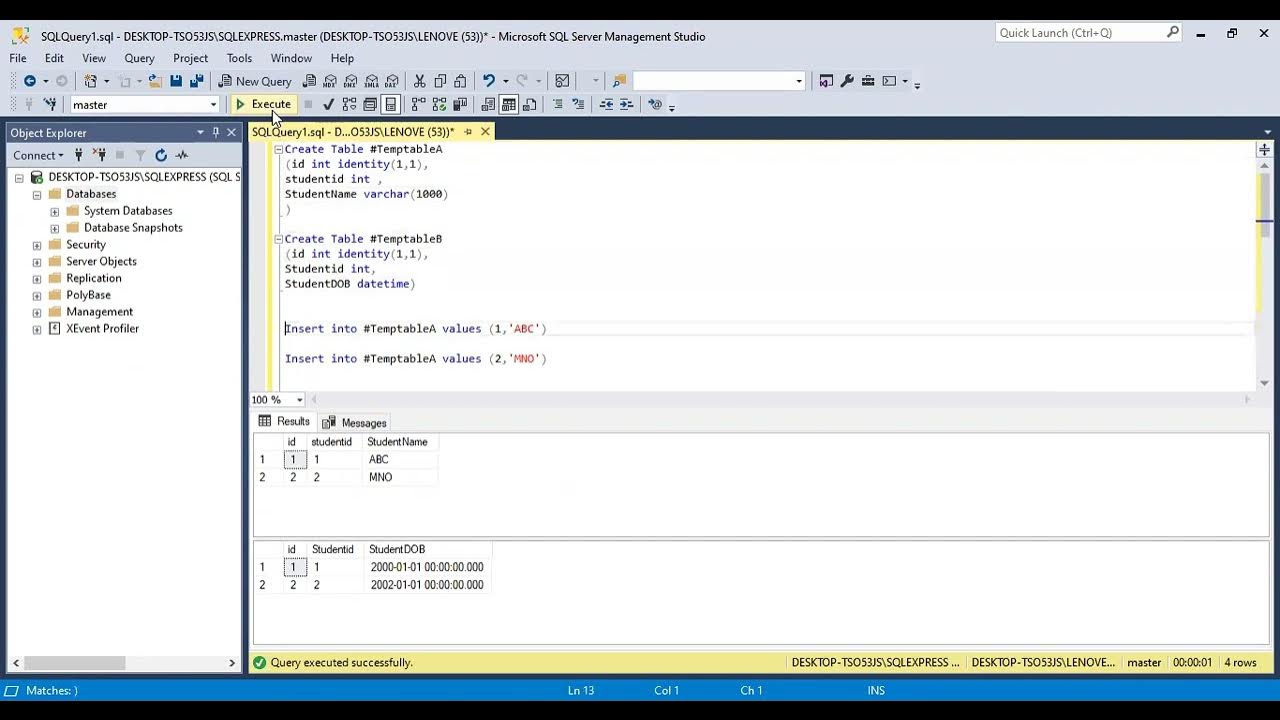The width and height of the screenshot is (1280, 720).
Task: Click the New Query button
Action: [x=255, y=81]
